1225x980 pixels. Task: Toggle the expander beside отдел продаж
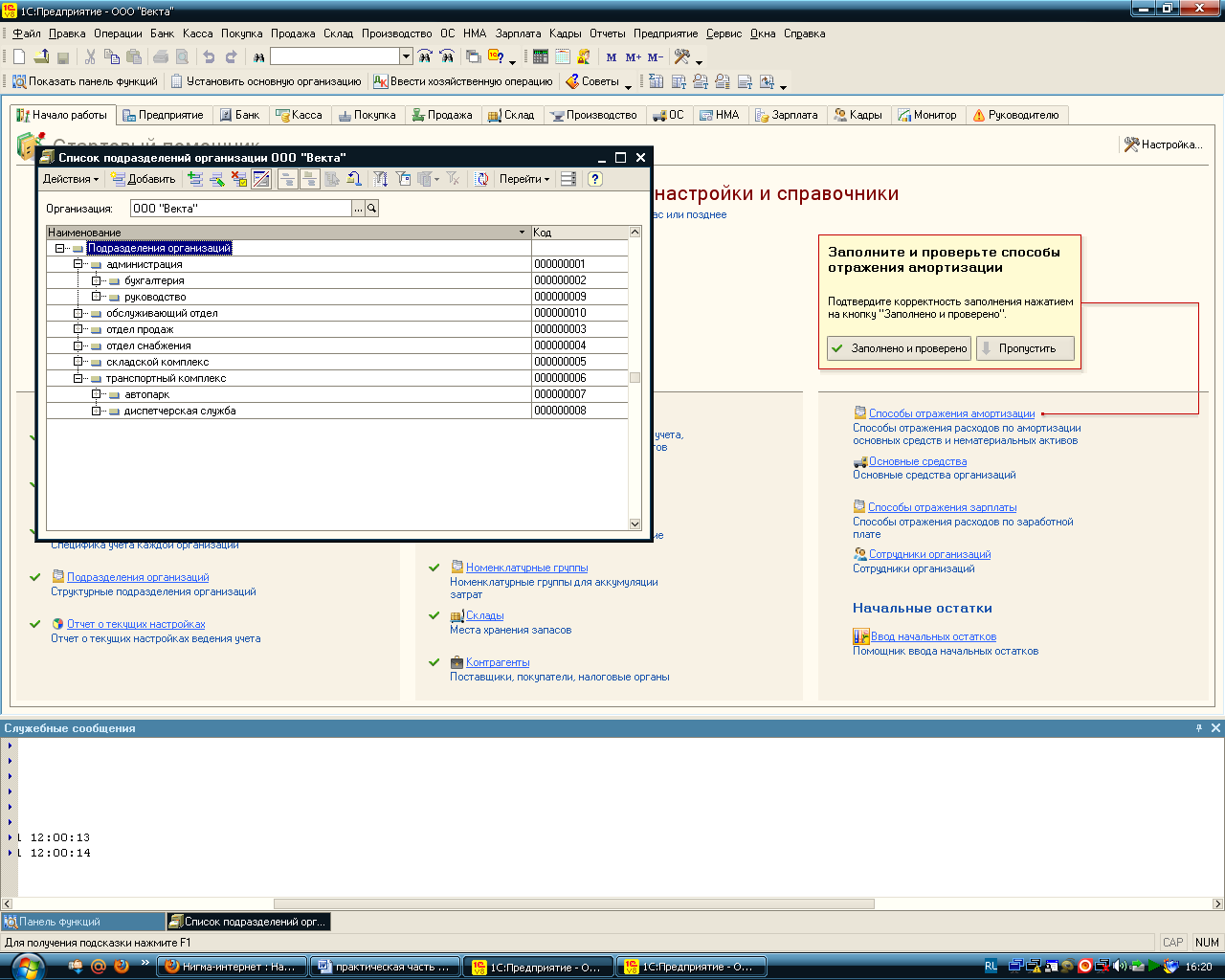[78, 329]
